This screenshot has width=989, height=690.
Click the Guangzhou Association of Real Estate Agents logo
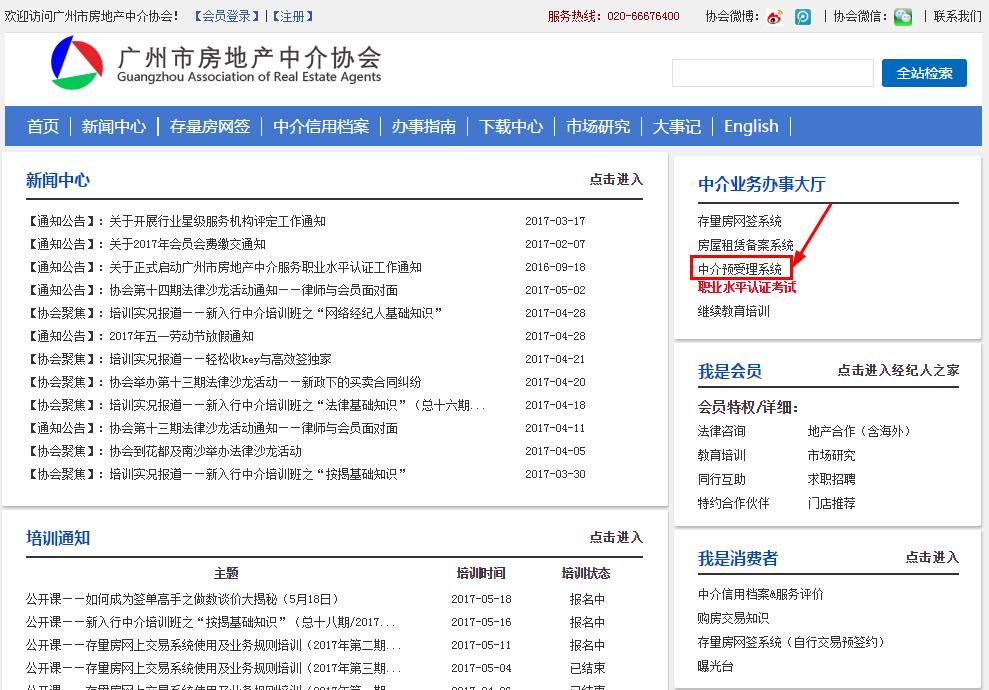[216, 63]
